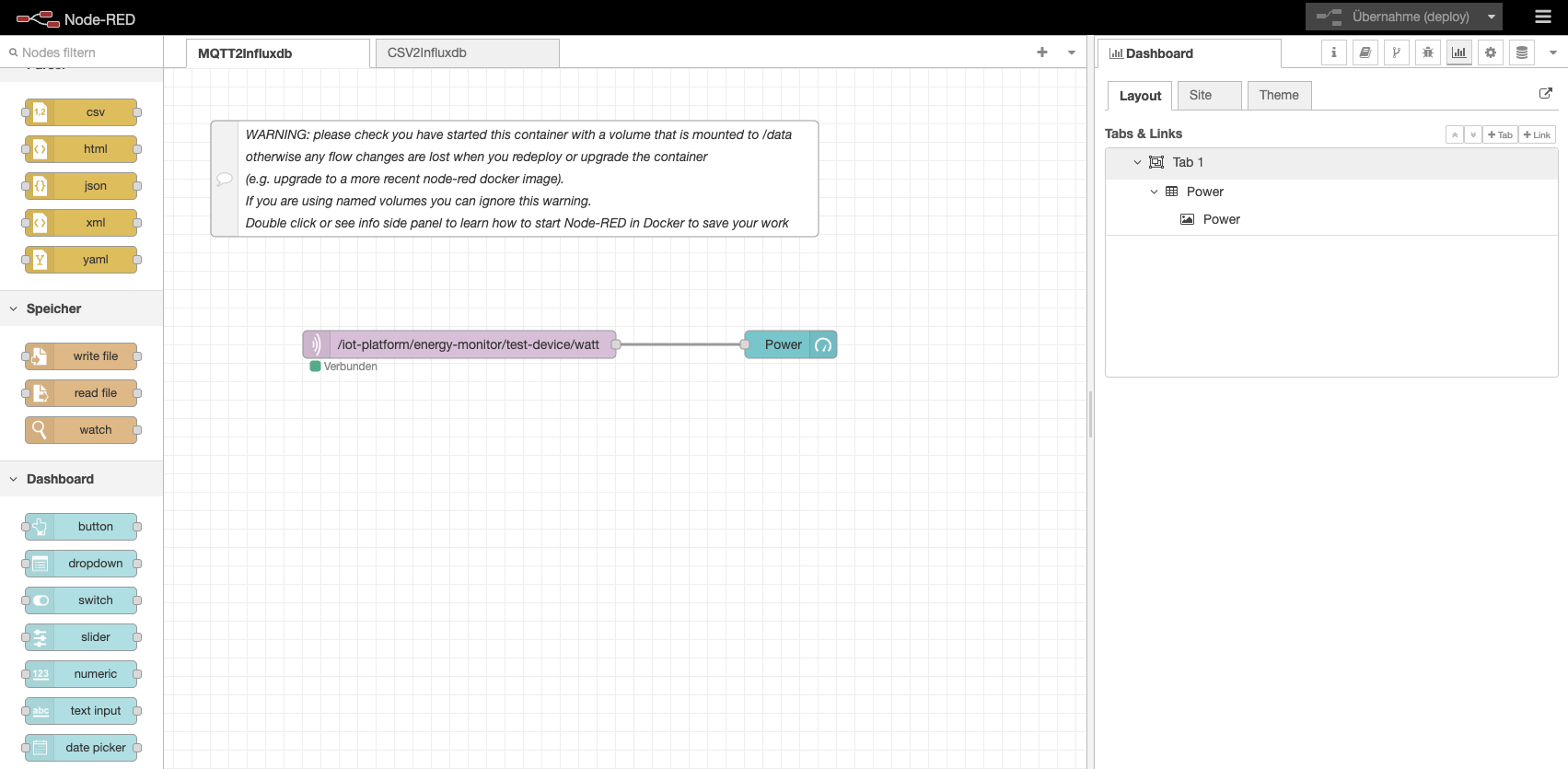
Task: Switch to the Theme tab
Action: pyautogui.click(x=1278, y=95)
